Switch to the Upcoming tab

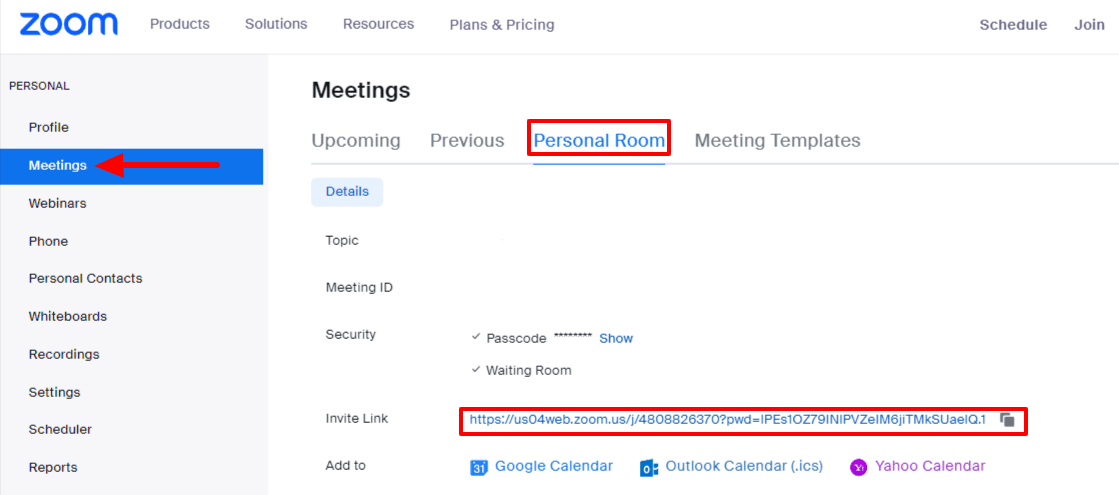pos(356,141)
